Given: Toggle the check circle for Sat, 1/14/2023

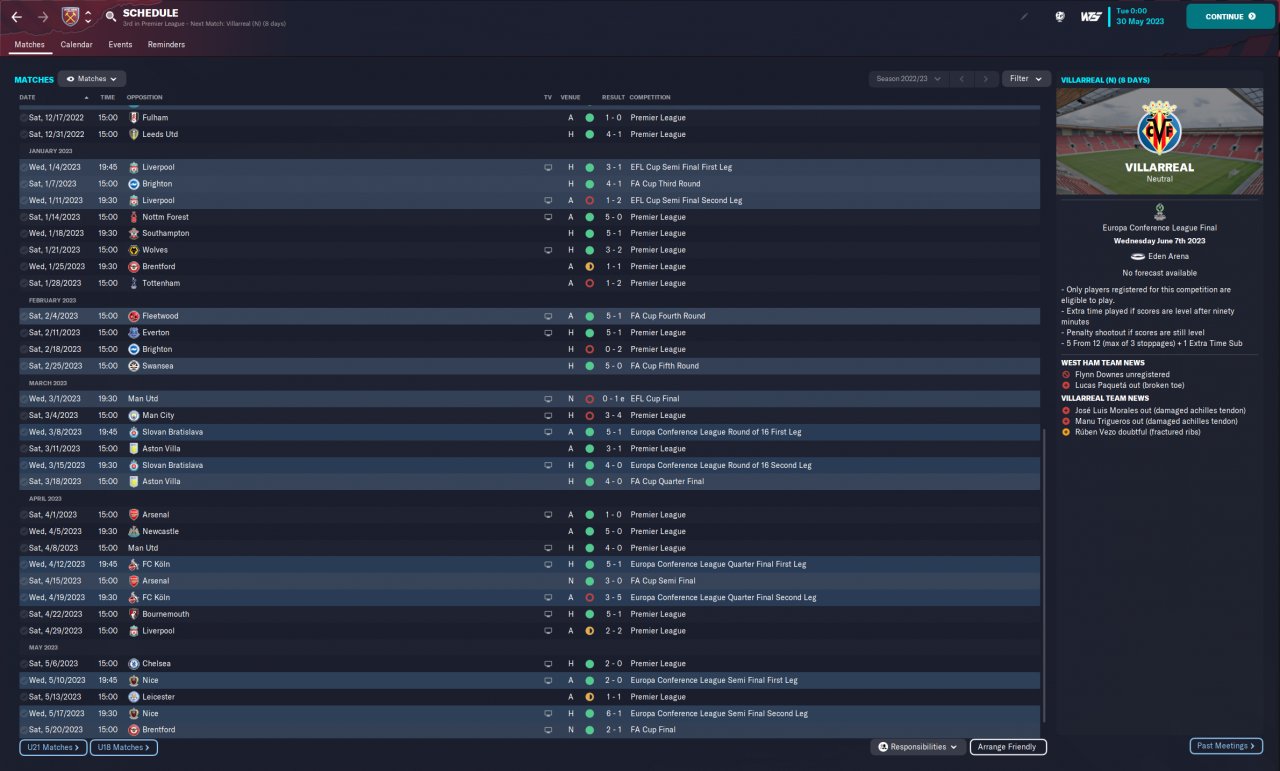Looking at the screenshot, I should click(x=24, y=217).
